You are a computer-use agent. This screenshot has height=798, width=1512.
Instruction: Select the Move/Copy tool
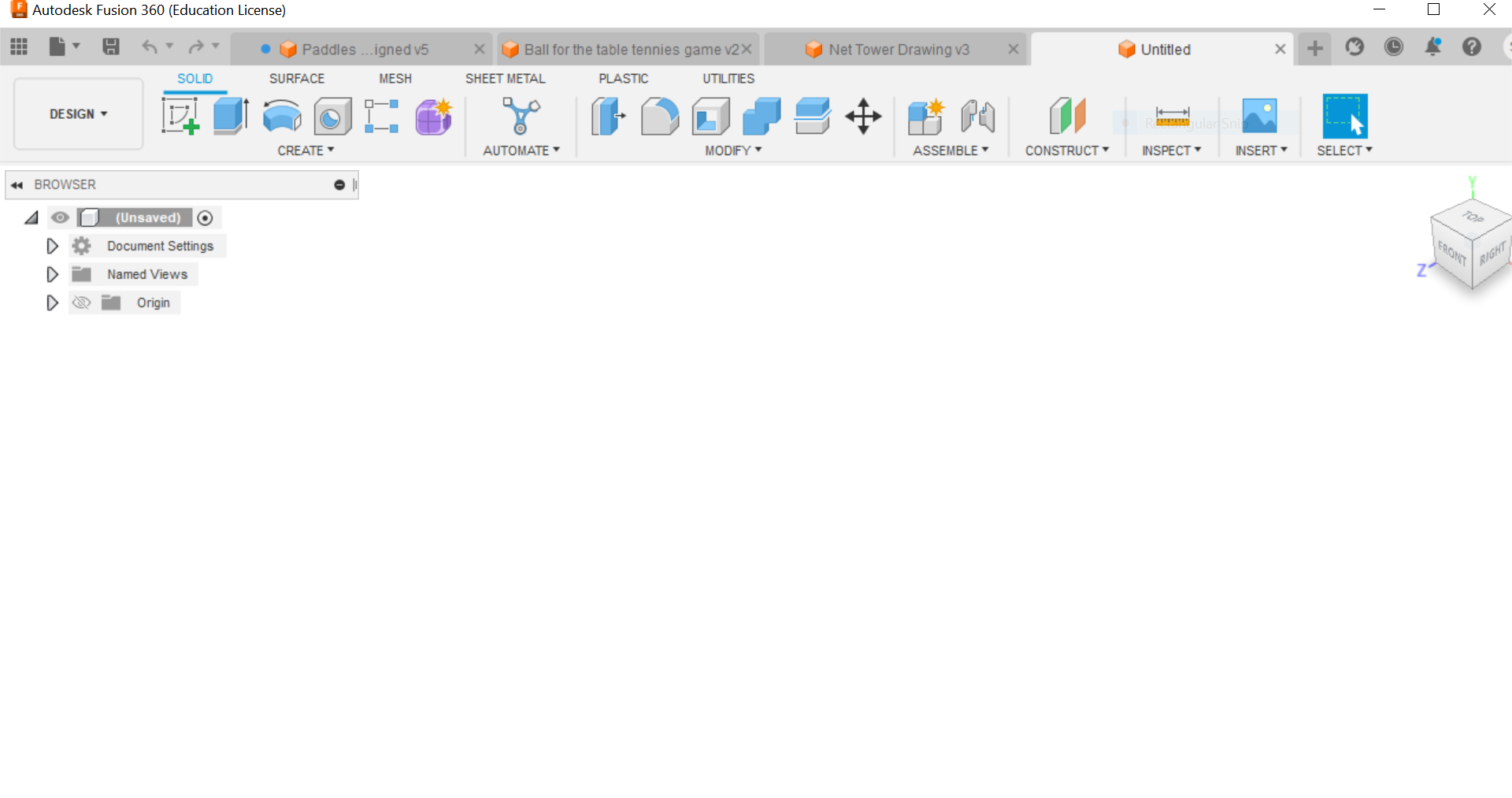[x=864, y=117]
